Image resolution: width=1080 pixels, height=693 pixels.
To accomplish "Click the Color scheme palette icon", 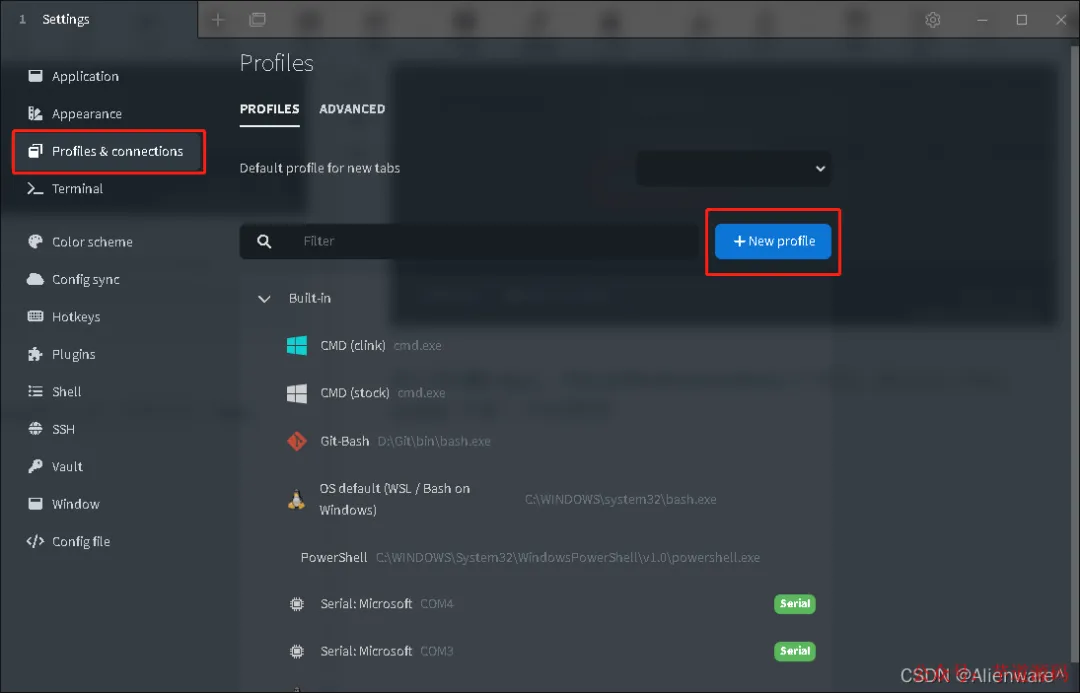I will 35,242.
